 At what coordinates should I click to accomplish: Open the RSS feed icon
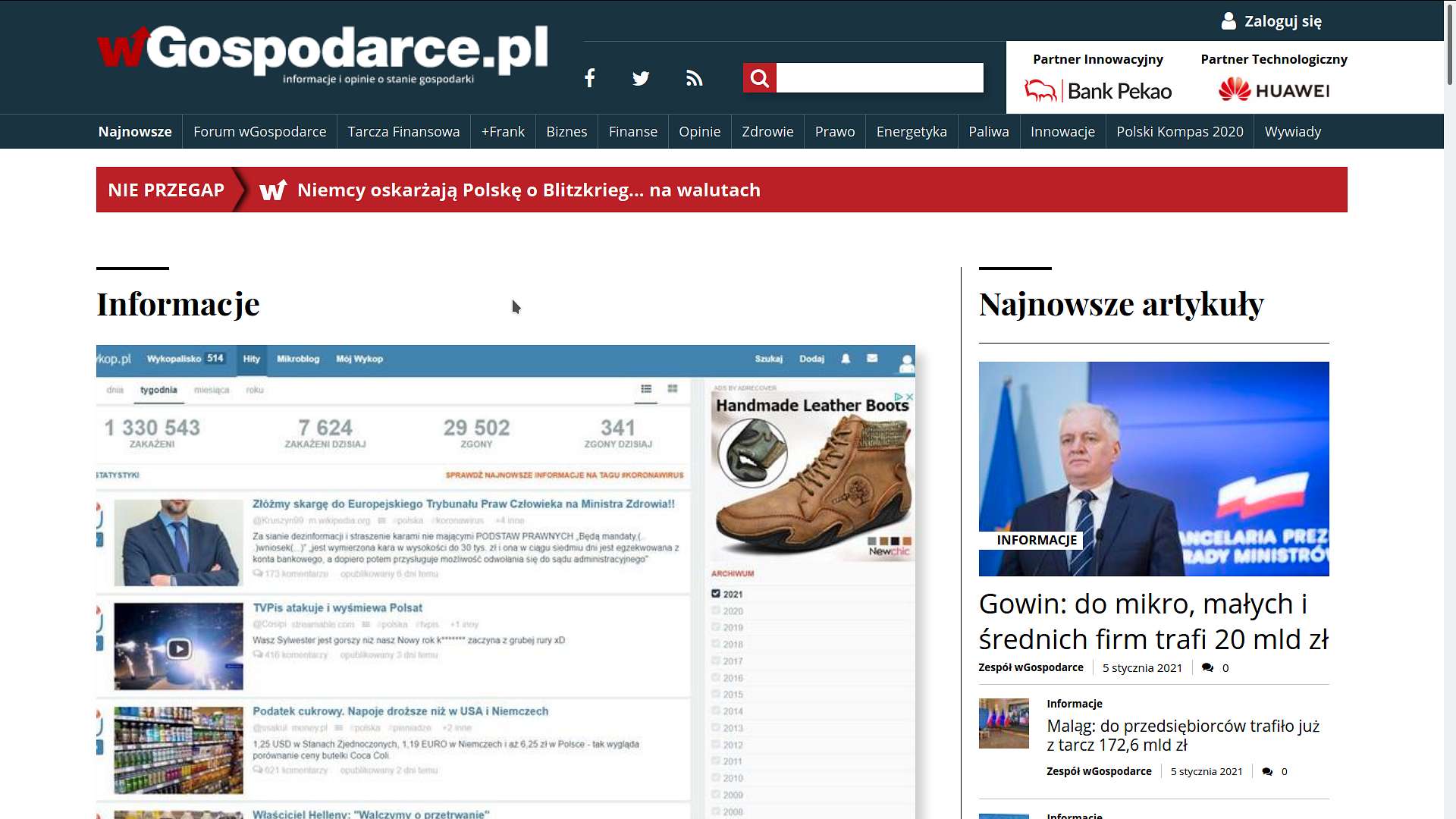694,78
